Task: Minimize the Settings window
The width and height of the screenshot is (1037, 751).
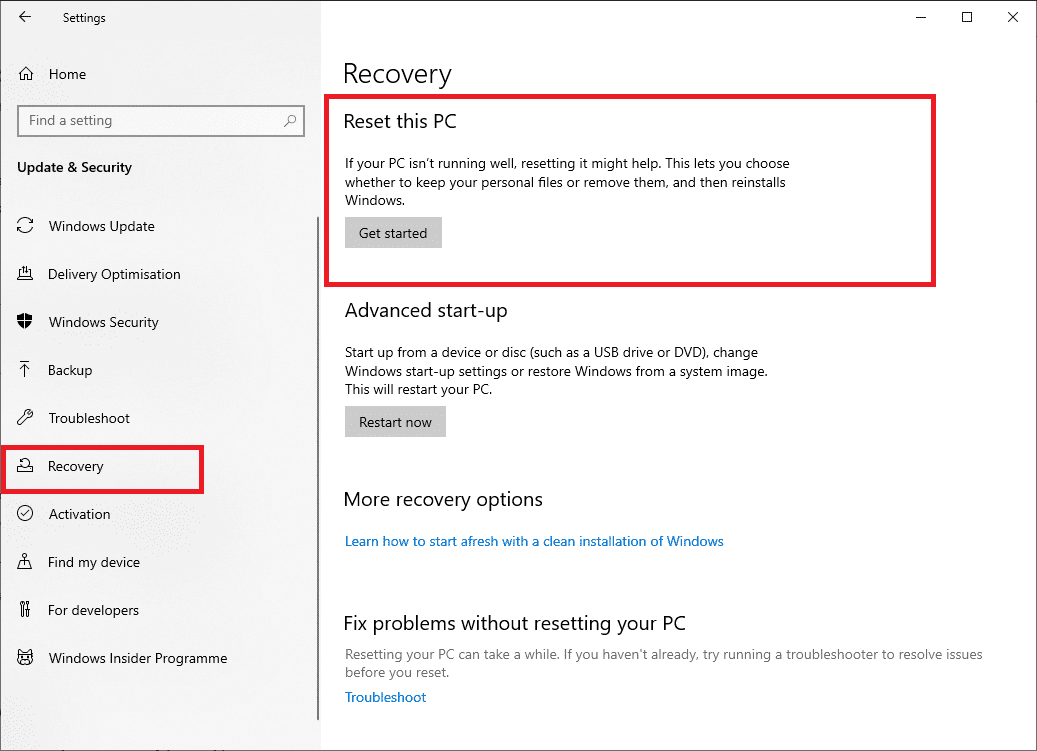Action: [x=921, y=17]
